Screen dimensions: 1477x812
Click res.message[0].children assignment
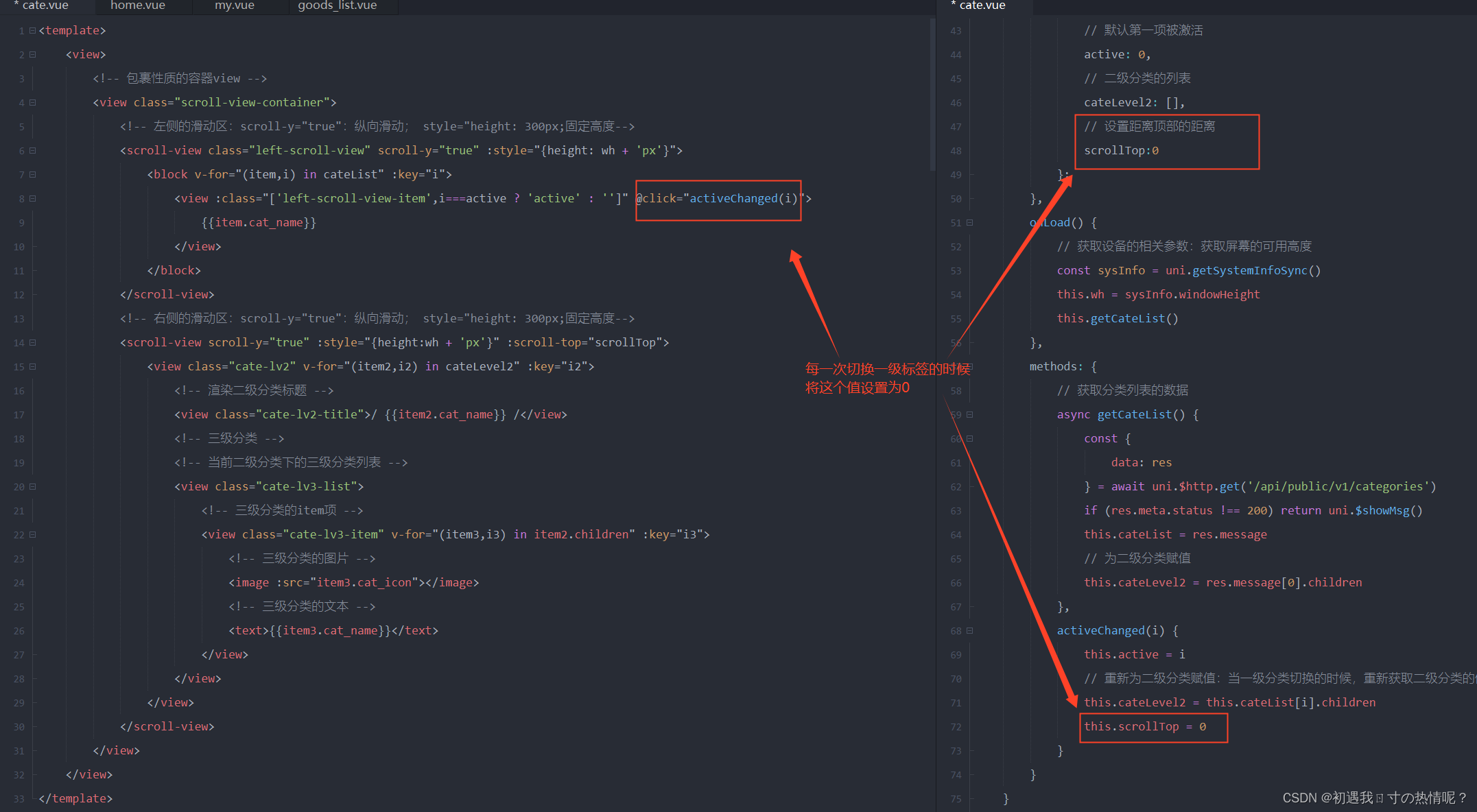point(1222,583)
